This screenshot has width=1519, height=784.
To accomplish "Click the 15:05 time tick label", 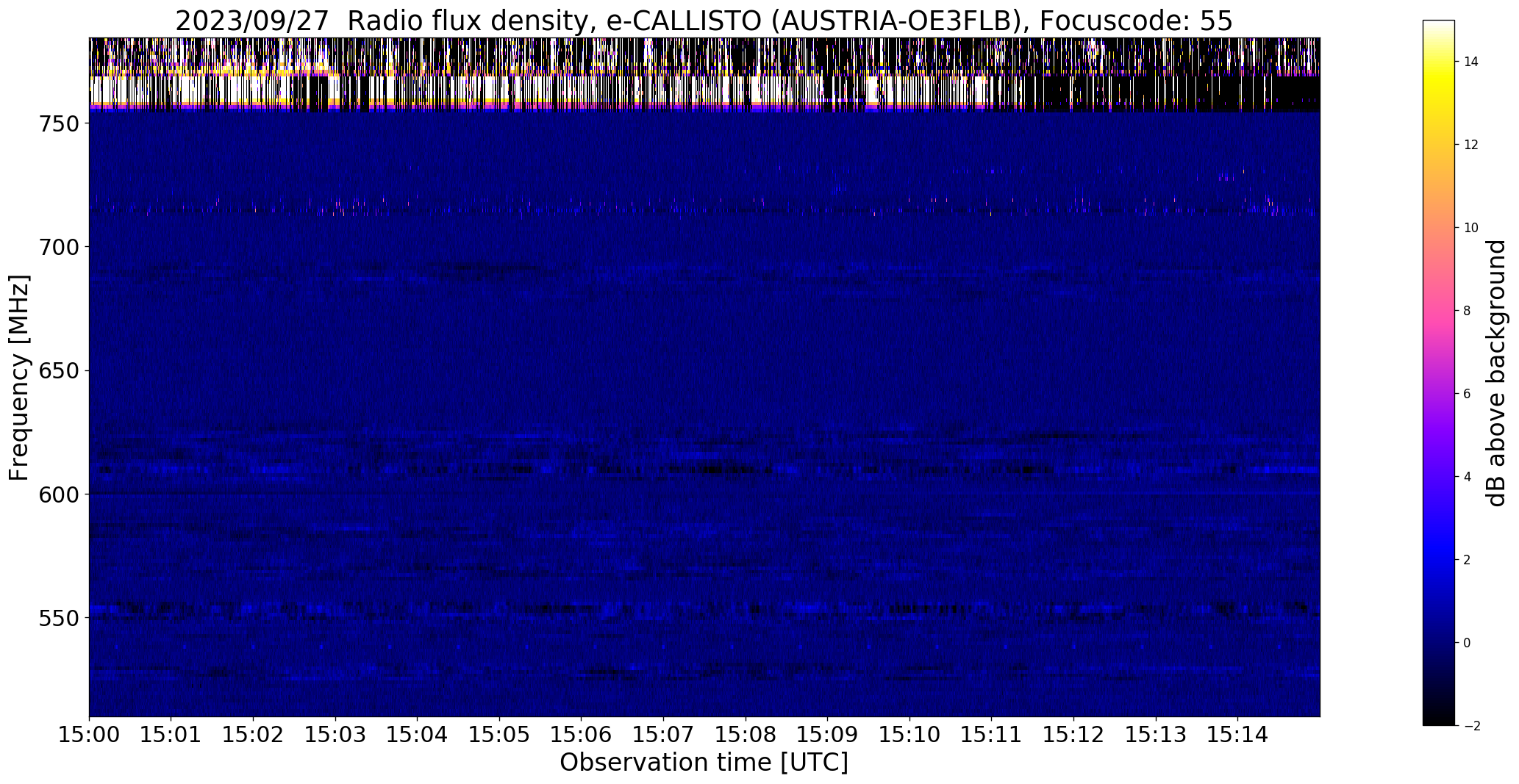I will (x=500, y=736).
